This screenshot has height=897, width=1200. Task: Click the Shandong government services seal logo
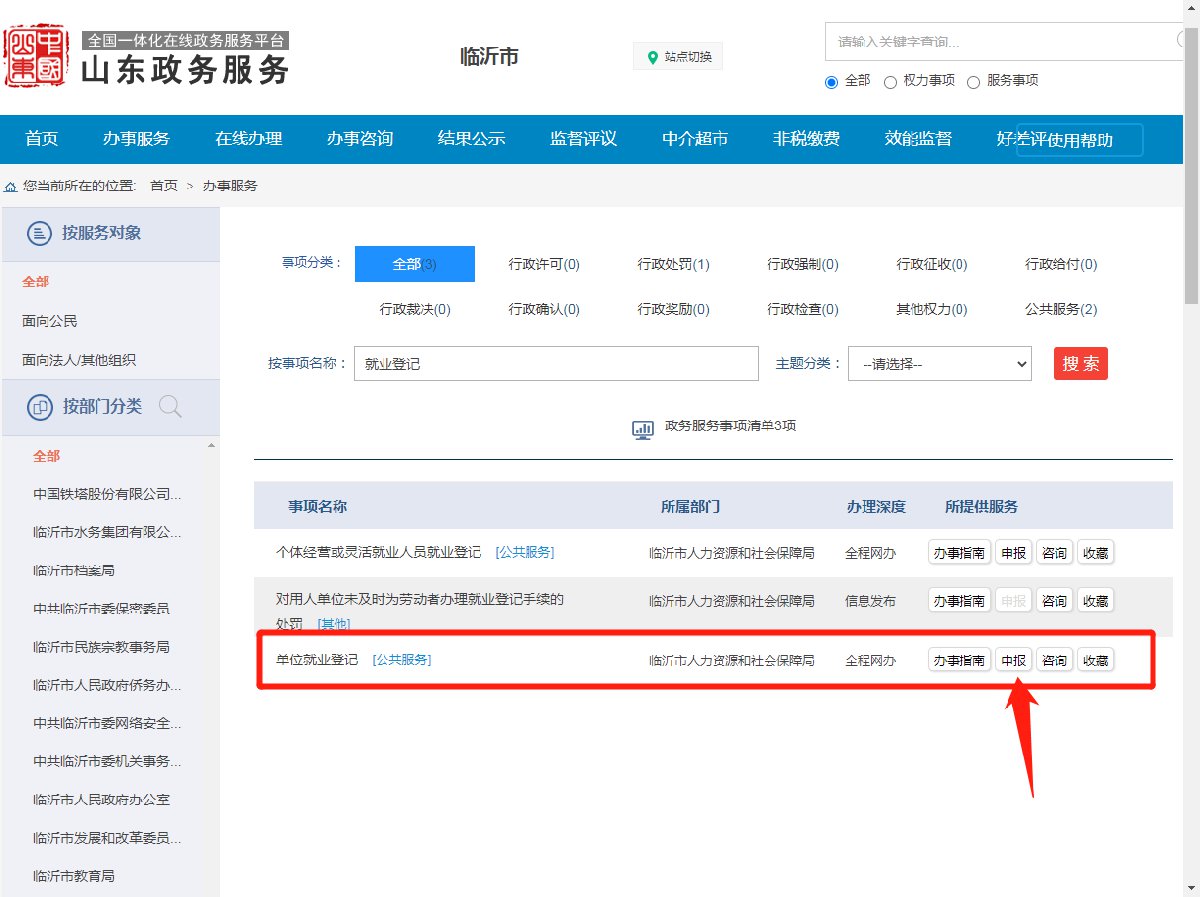36,57
